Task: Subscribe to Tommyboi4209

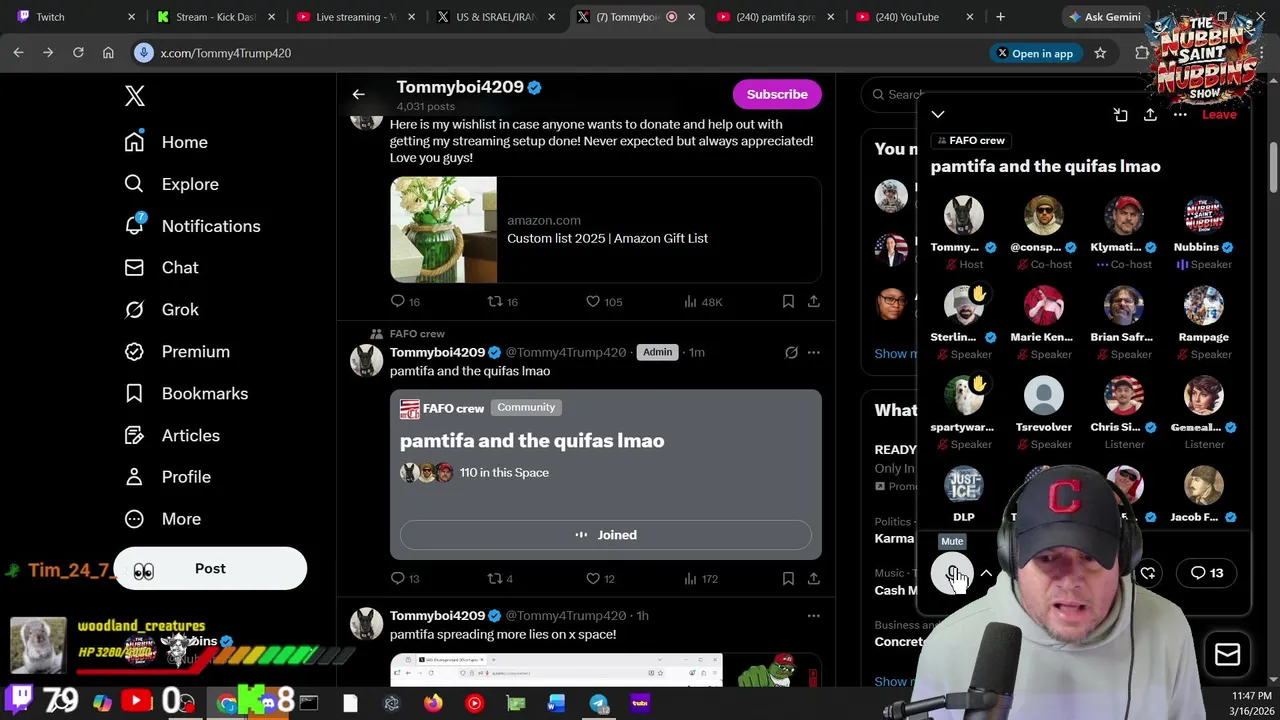Action: (x=777, y=94)
